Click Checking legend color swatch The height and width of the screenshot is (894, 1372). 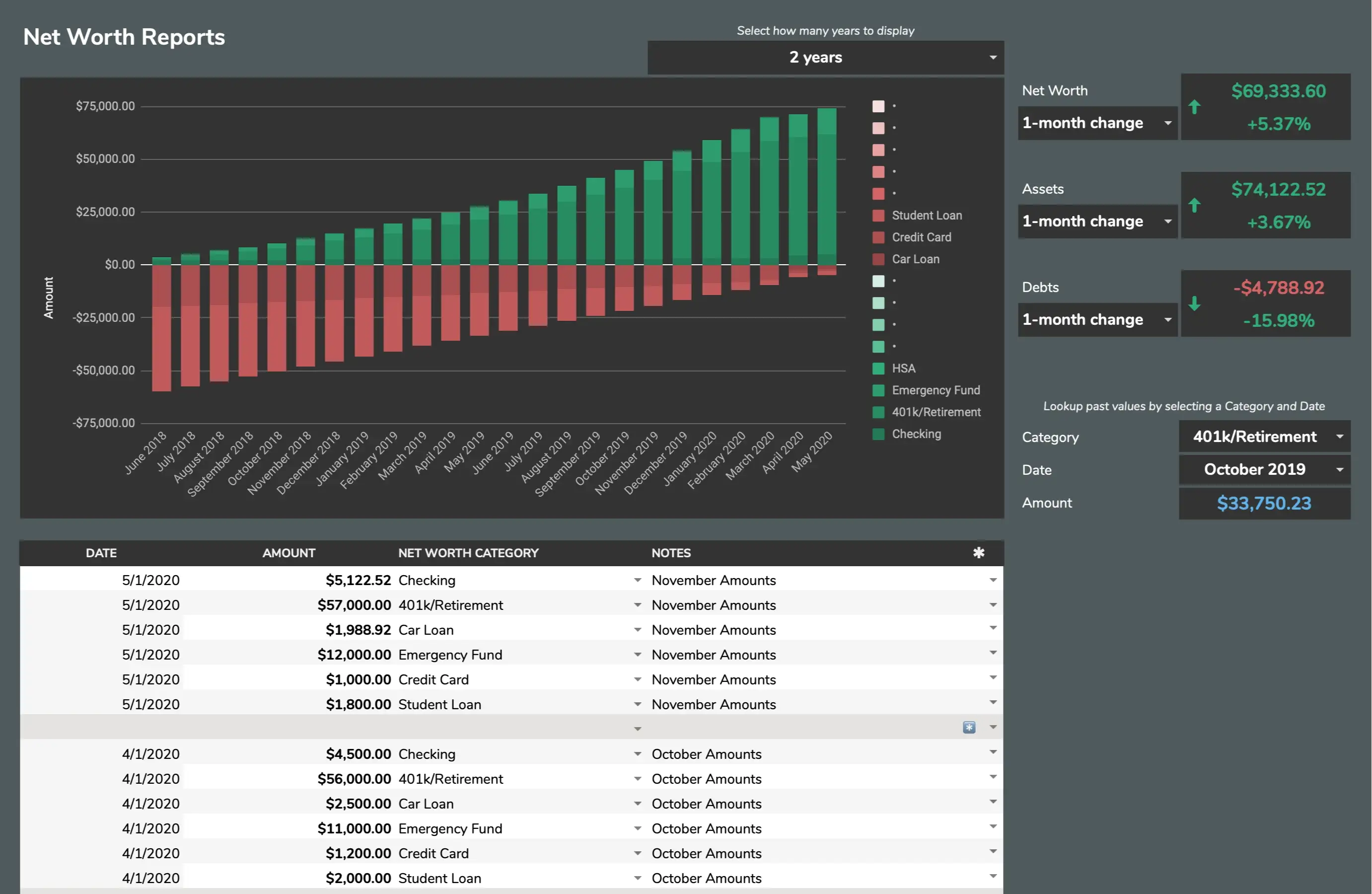(878, 434)
